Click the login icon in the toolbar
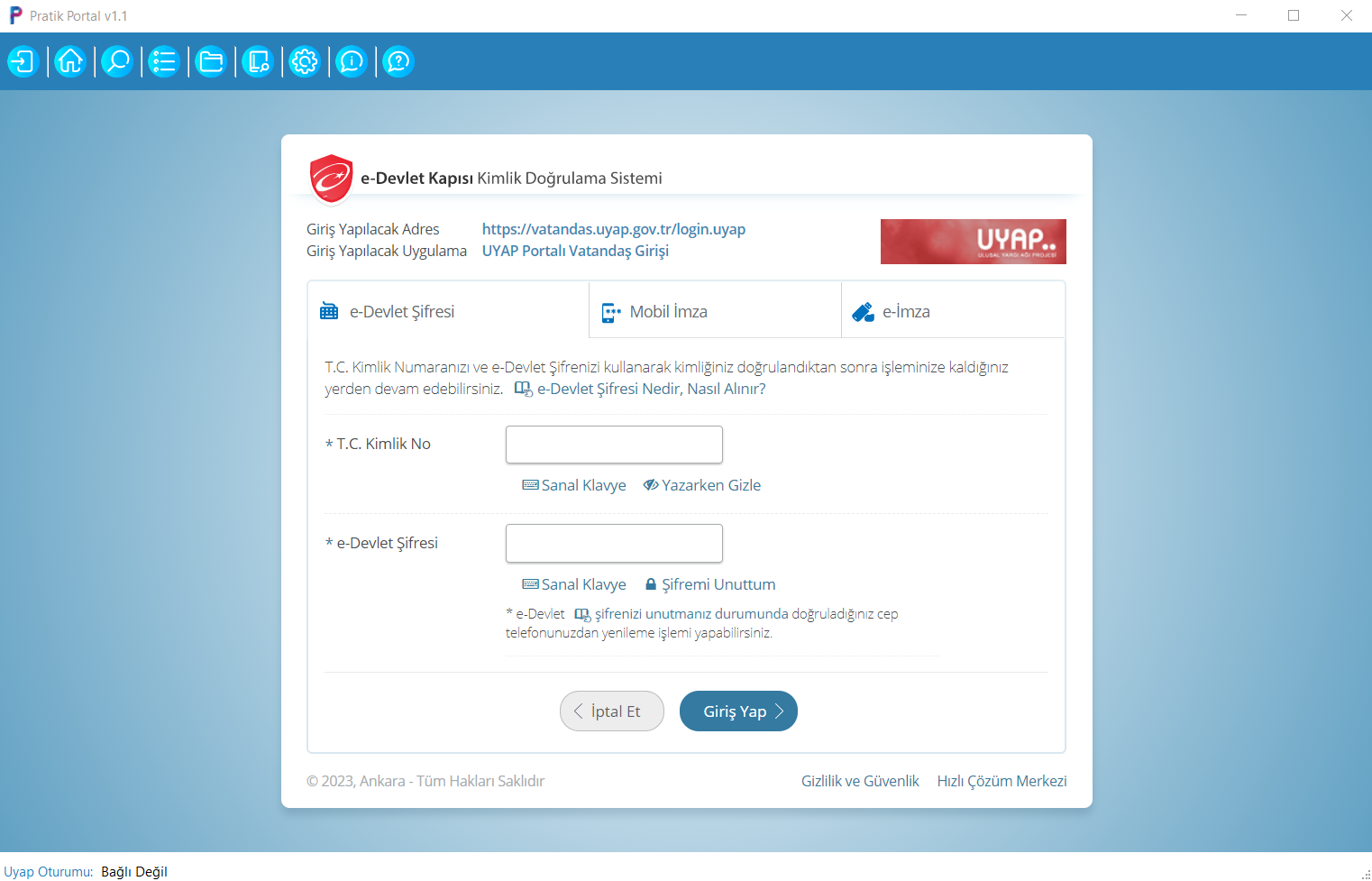 click(23, 61)
